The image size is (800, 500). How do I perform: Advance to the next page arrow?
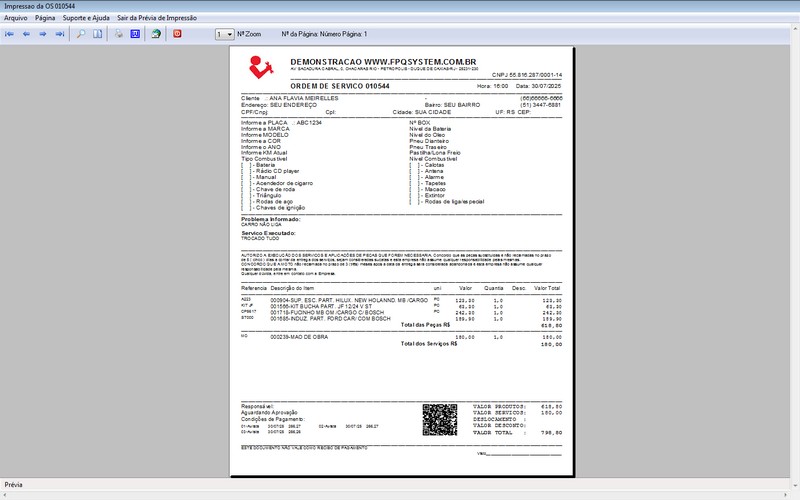pos(42,34)
